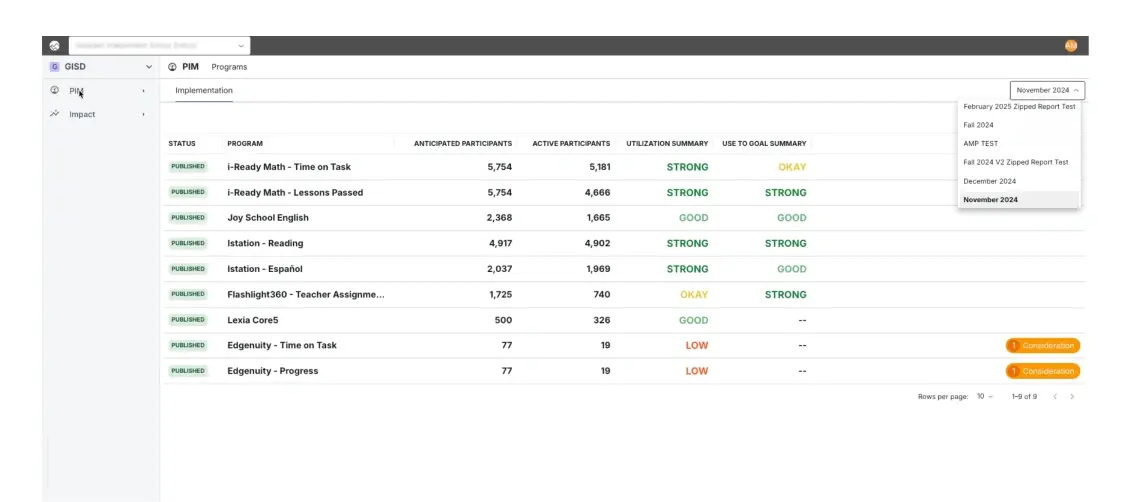Select February 2025 Zipped Report Test option

click(x=1019, y=107)
